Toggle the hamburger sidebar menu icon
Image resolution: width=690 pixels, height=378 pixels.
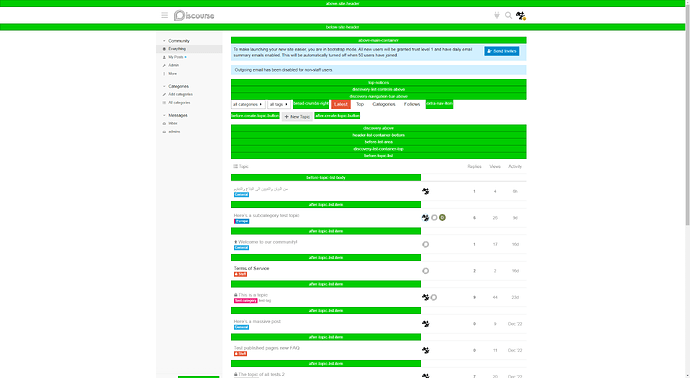(165, 15)
